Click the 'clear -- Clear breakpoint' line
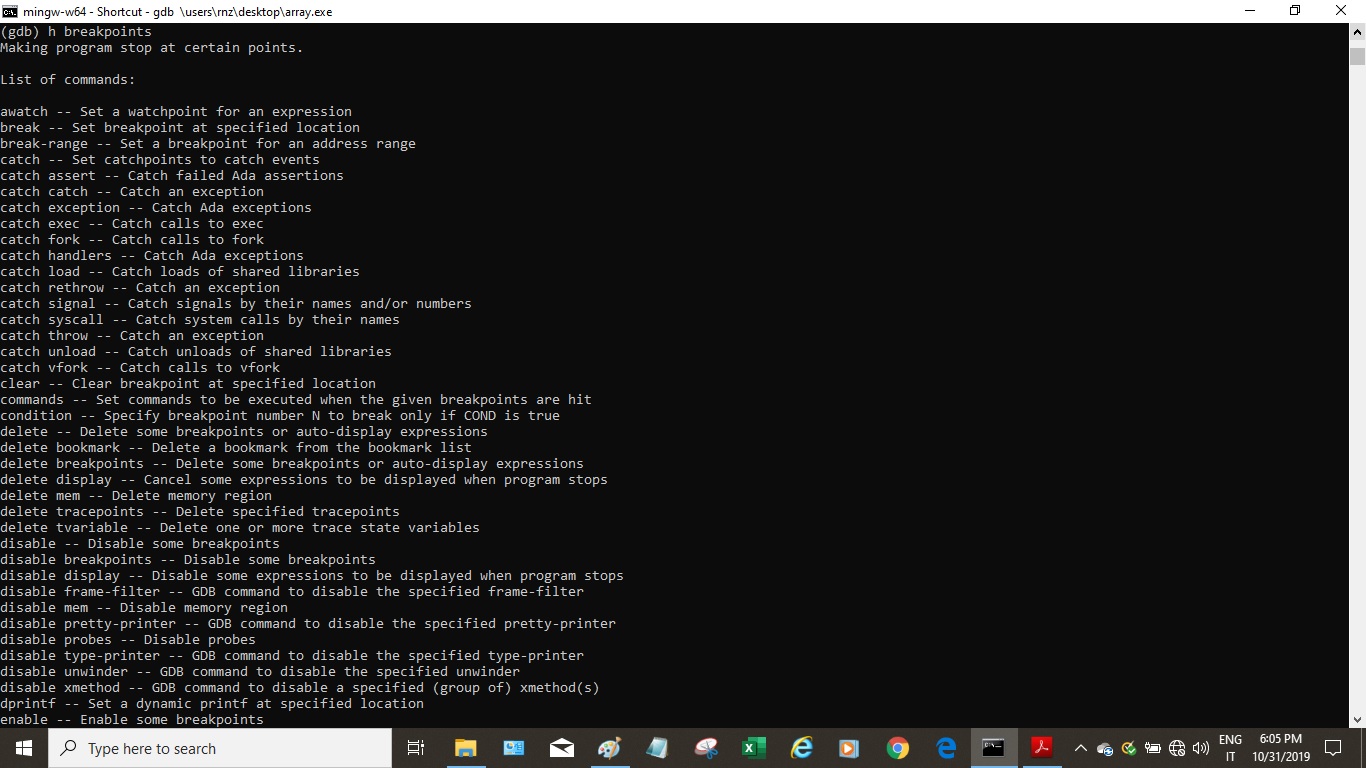The height and width of the screenshot is (768, 1366). tap(188, 384)
